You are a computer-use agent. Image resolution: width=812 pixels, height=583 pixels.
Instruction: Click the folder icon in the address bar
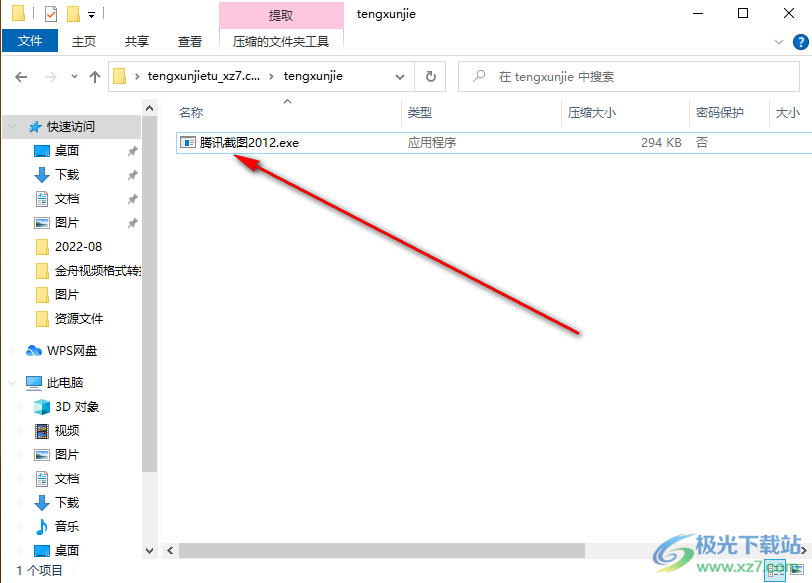click(120, 77)
